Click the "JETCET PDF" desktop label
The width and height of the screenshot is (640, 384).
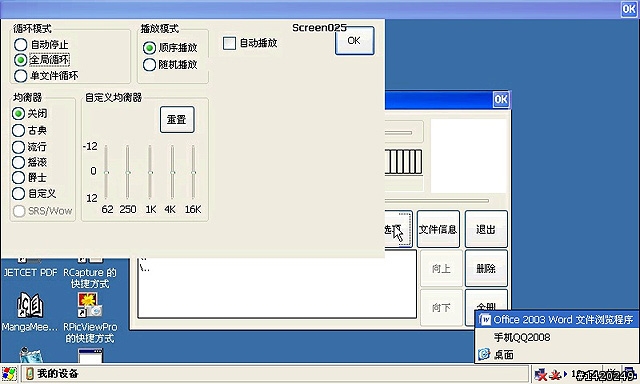[x=31, y=272]
